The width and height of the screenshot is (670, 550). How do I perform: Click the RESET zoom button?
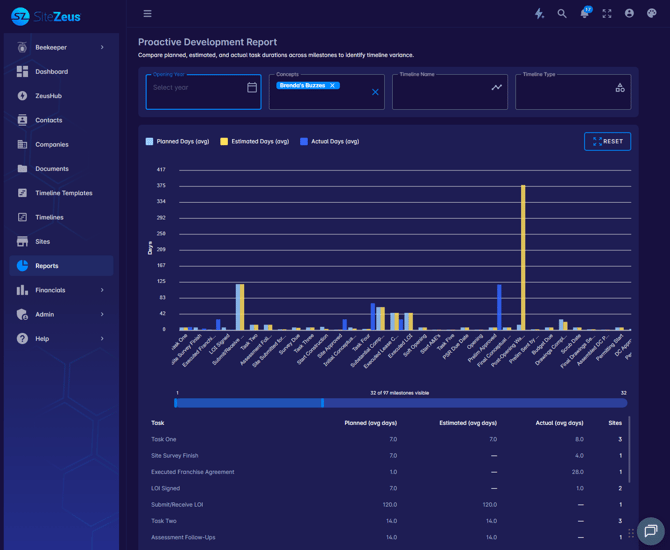point(607,141)
